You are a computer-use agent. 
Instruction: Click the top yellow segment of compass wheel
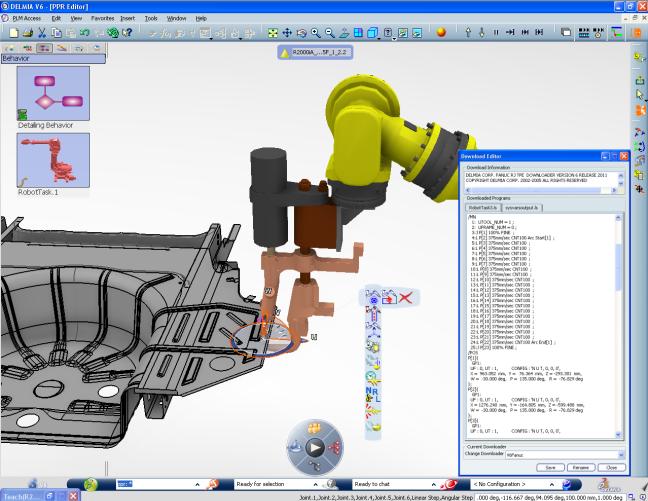[315, 429]
